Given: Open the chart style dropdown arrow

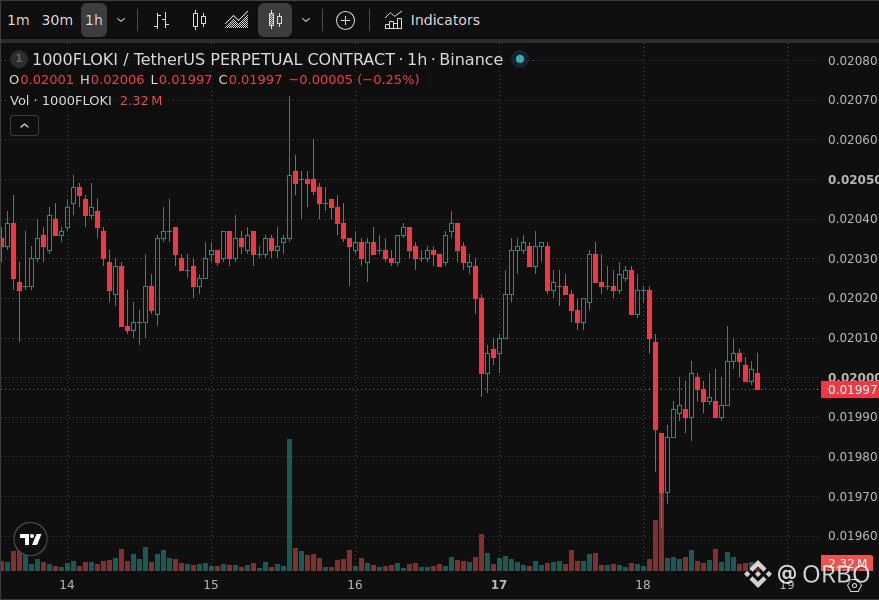Looking at the screenshot, I should pyautogui.click(x=306, y=20).
